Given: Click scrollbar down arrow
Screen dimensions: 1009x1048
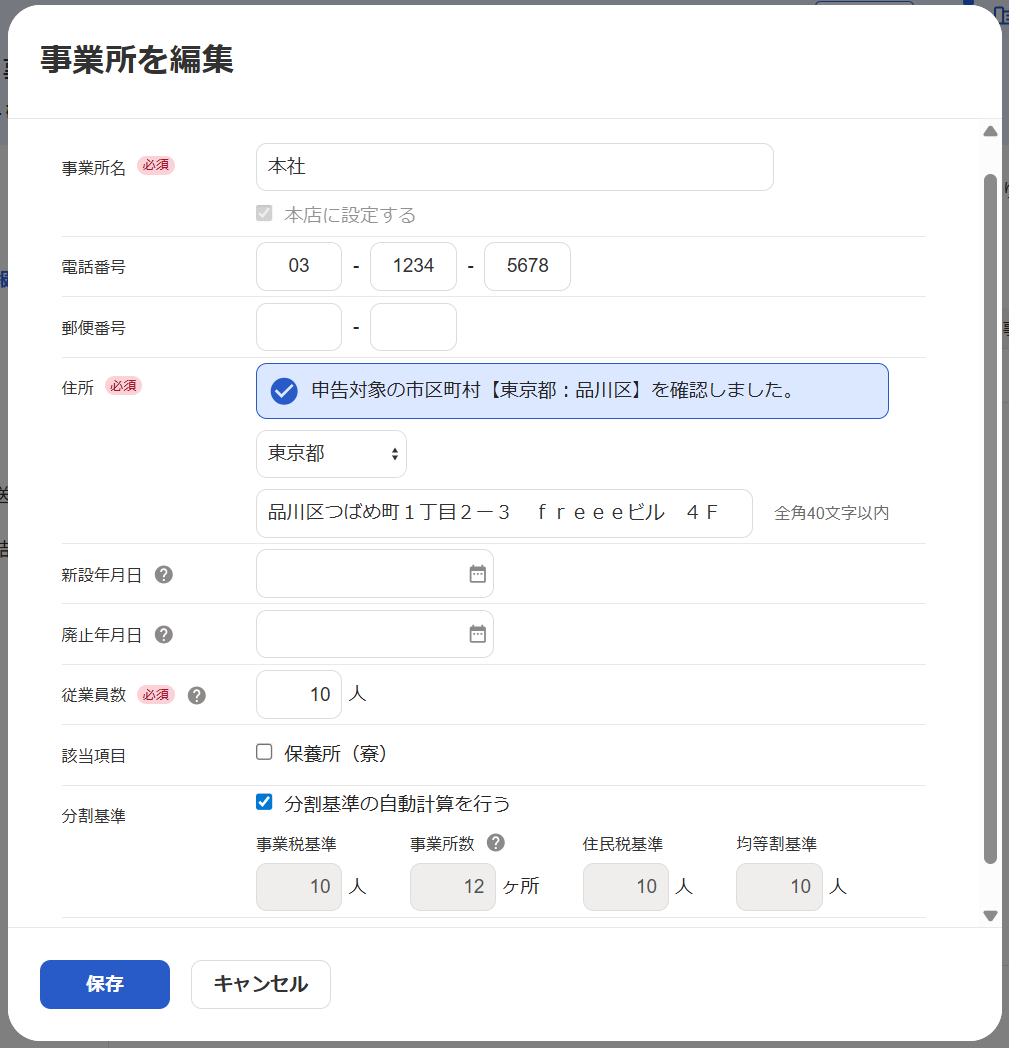Looking at the screenshot, I should coord(990,916).
